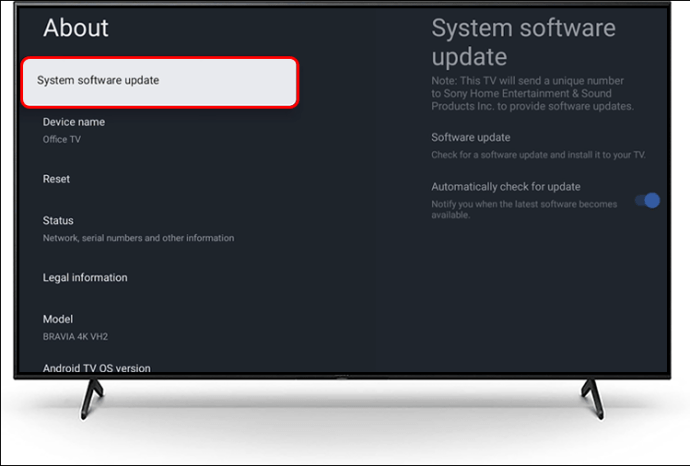Click the About page heading
The image size is (690, 466).
click(x=76, y=28)
